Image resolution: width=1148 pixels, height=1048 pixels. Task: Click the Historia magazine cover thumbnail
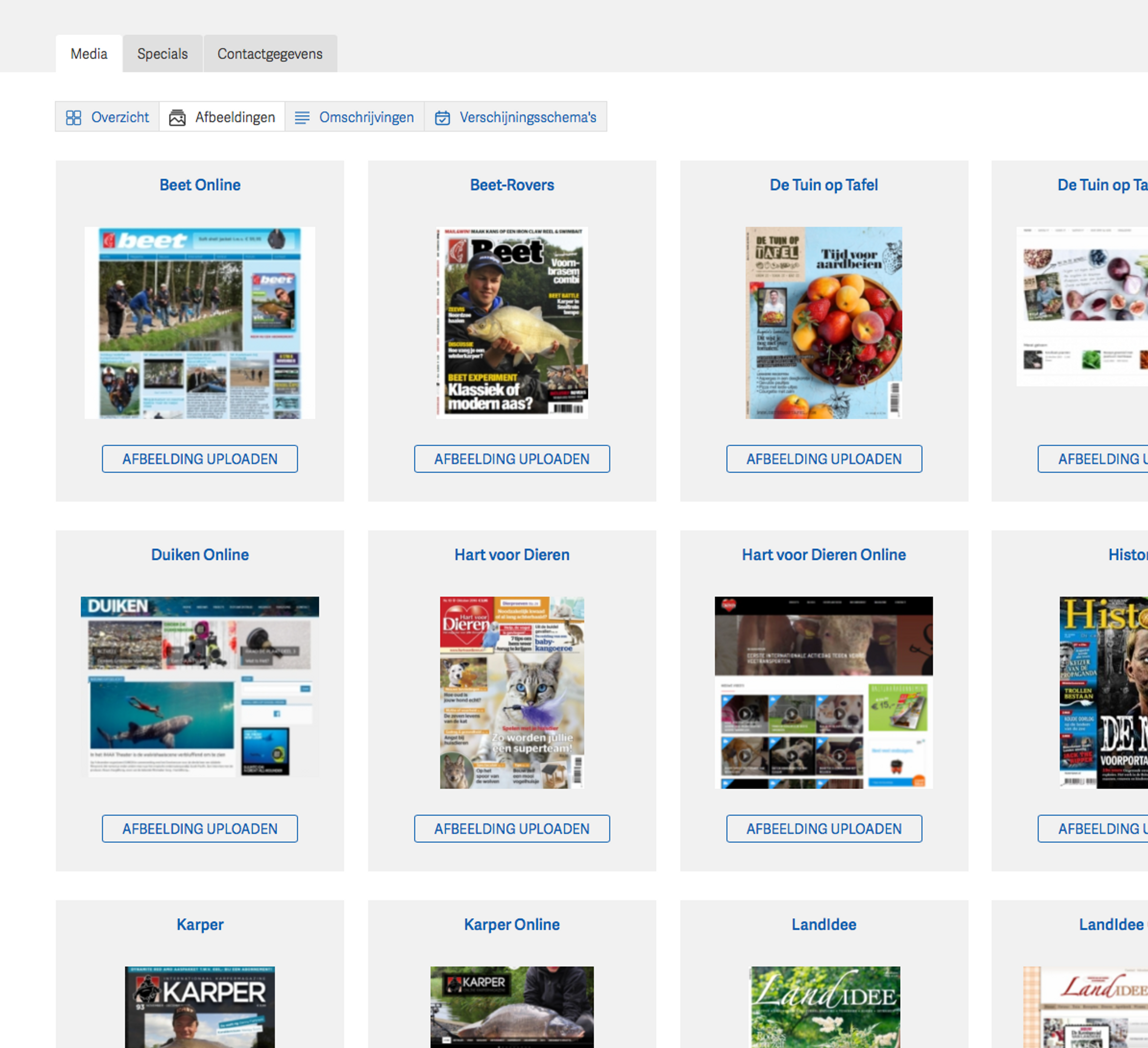pyautogui.click(x=1103, y=692)
